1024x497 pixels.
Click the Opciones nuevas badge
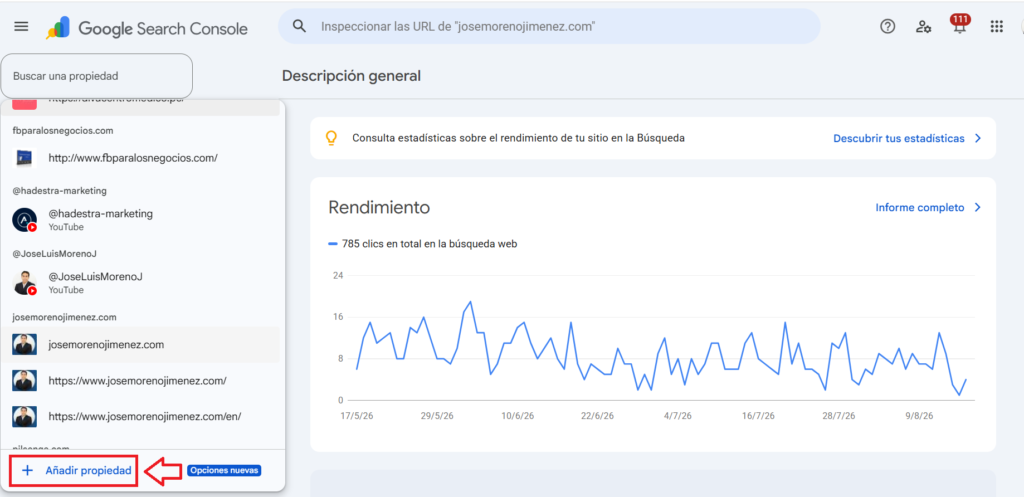[224, 470]
